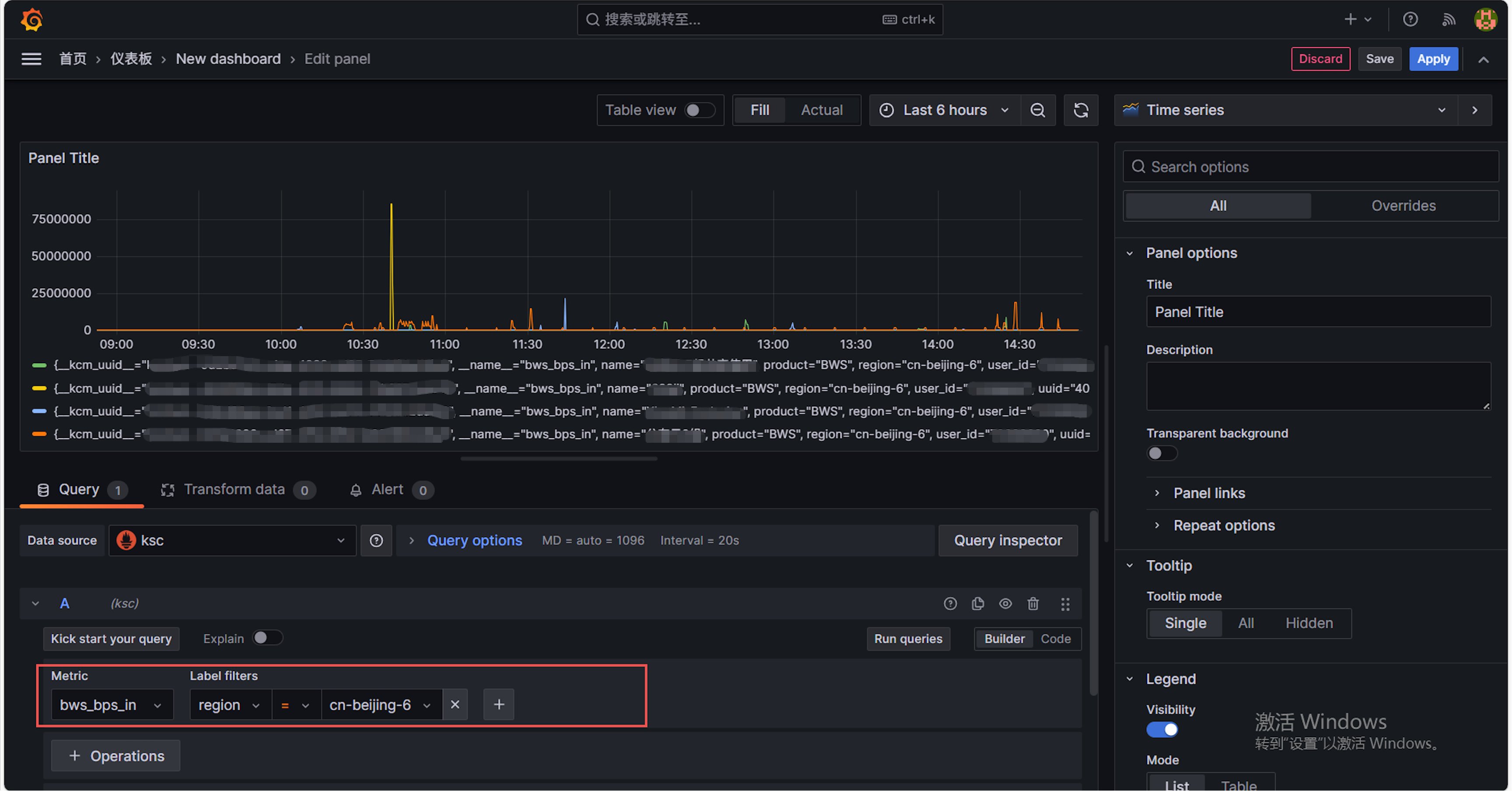1512x791 pixels.
Task: Open the Last 6 hours time picker
Action: click(x=945, y=110)
